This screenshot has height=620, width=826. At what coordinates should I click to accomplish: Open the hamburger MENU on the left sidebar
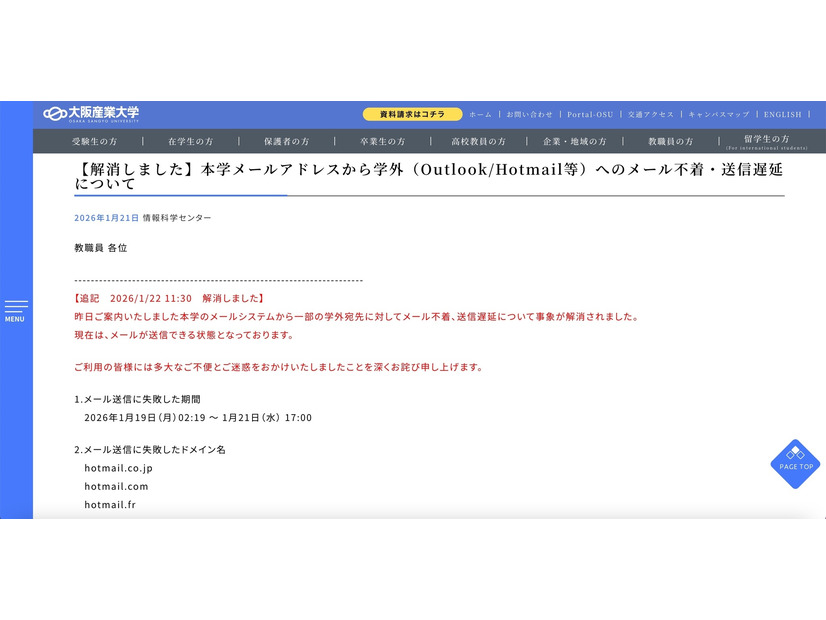click(14, 310)
